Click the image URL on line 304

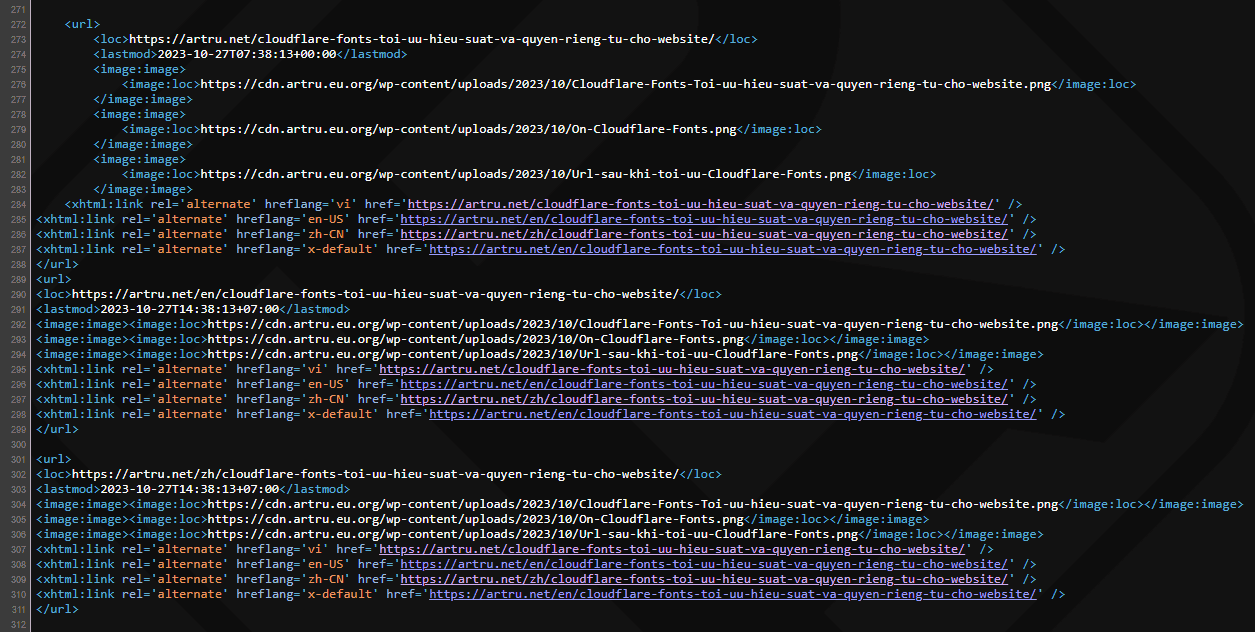tap(633, 504)
